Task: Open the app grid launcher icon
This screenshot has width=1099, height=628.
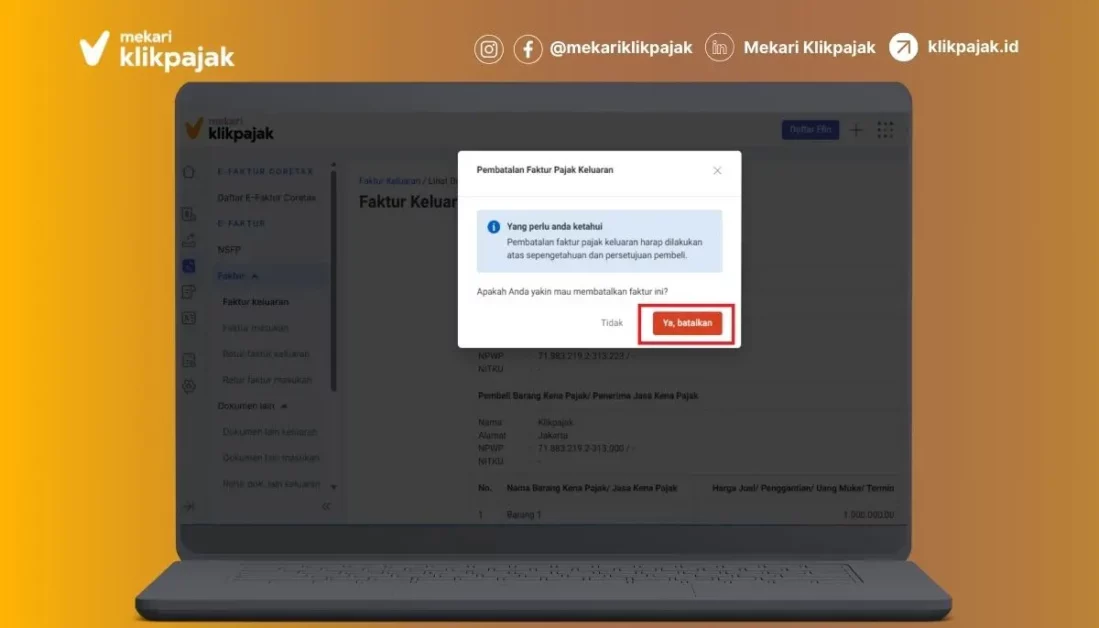Action: point(885,130)
